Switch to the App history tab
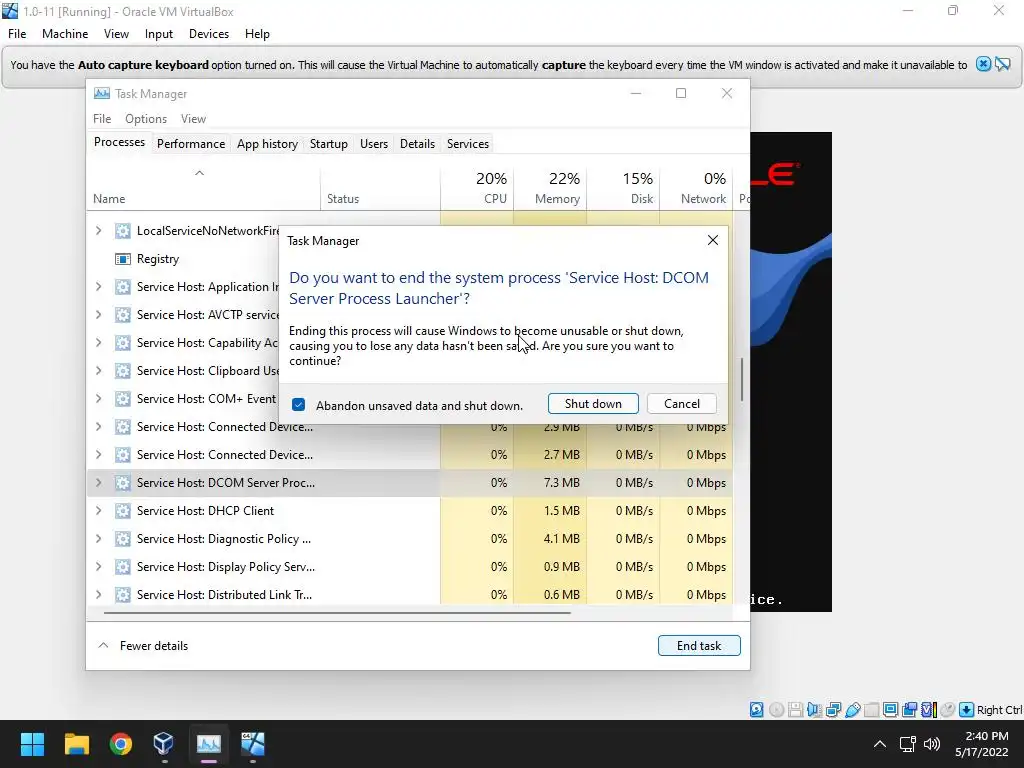Image resolution: width=1024 pixels, height=768 pixels. coord(267,144)
